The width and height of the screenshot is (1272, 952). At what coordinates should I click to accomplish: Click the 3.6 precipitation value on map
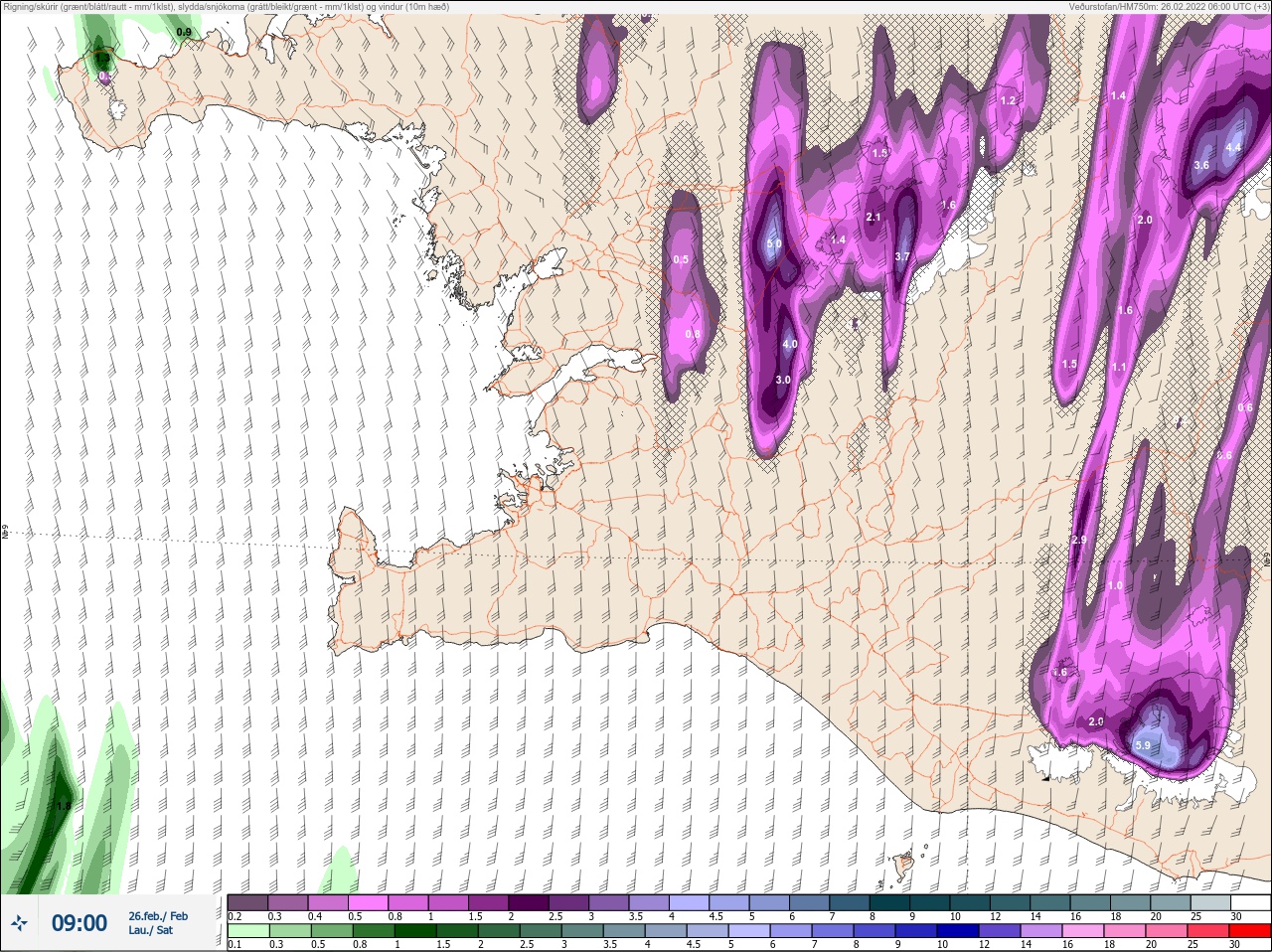coord(1201,165)
